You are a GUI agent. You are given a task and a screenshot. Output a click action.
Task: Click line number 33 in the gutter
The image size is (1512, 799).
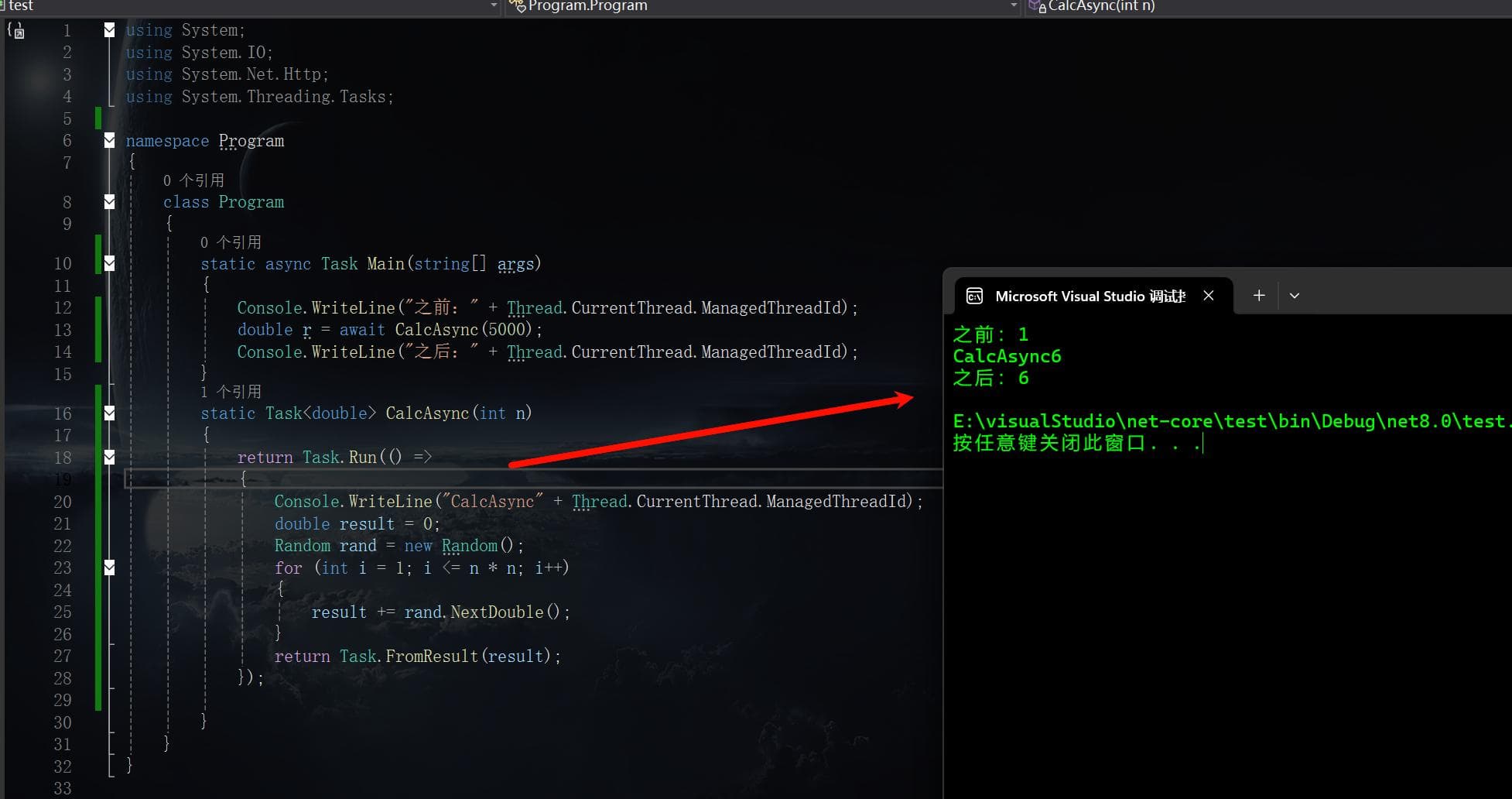[x=63, y=788]
